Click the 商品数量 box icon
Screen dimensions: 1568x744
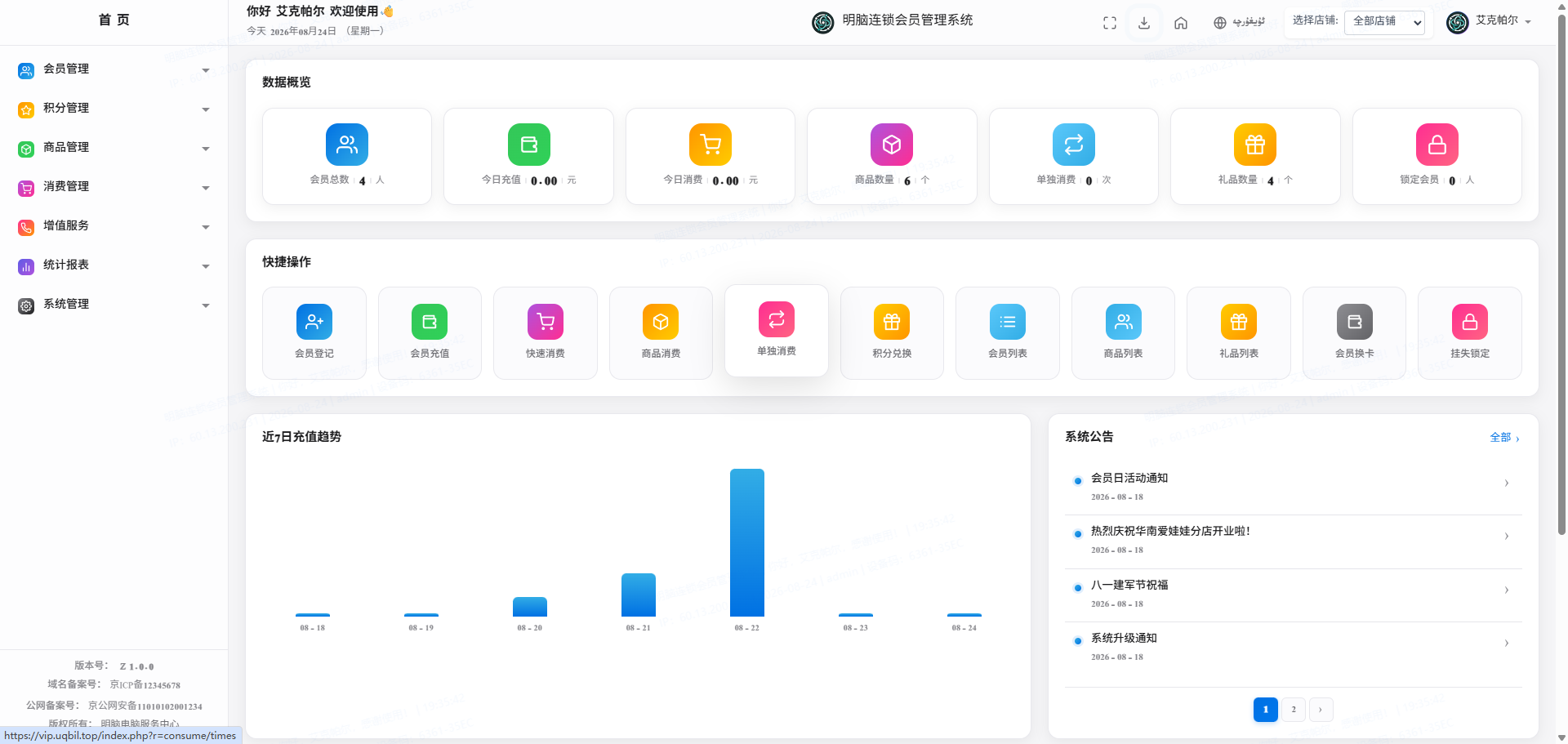pyautogui.click(x=892, y=145)
